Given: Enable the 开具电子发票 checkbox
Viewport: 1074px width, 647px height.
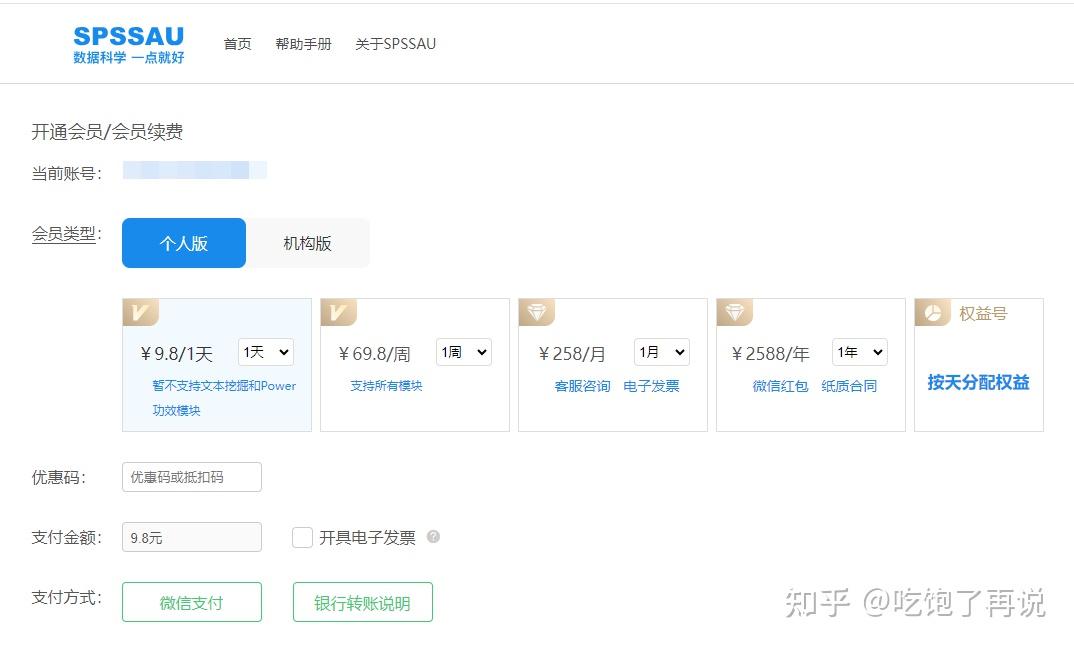Looking at the screenshot, I should click(x=302, y=537).
